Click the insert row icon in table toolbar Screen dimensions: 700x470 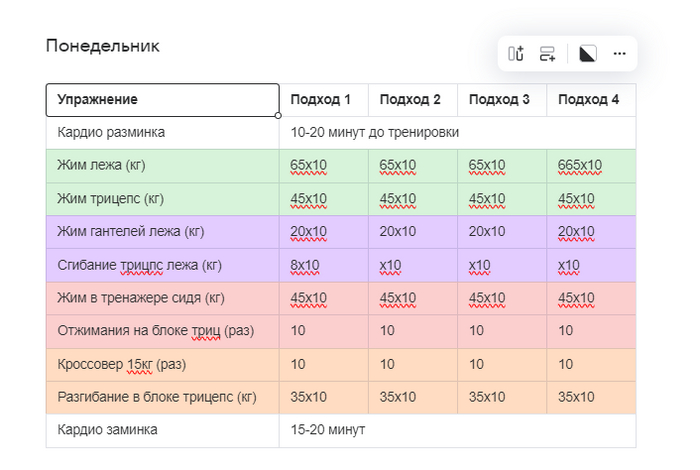[547, 54]
